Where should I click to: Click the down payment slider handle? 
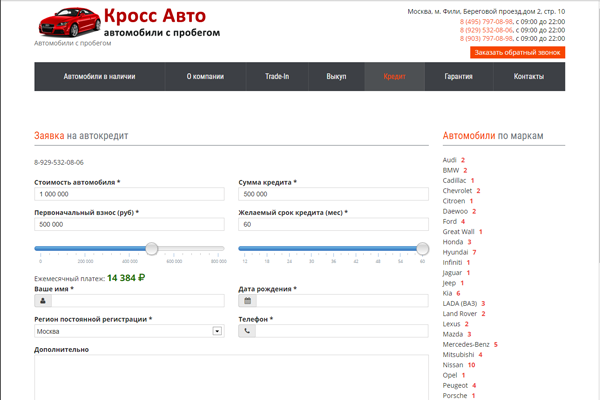(152, 248)
